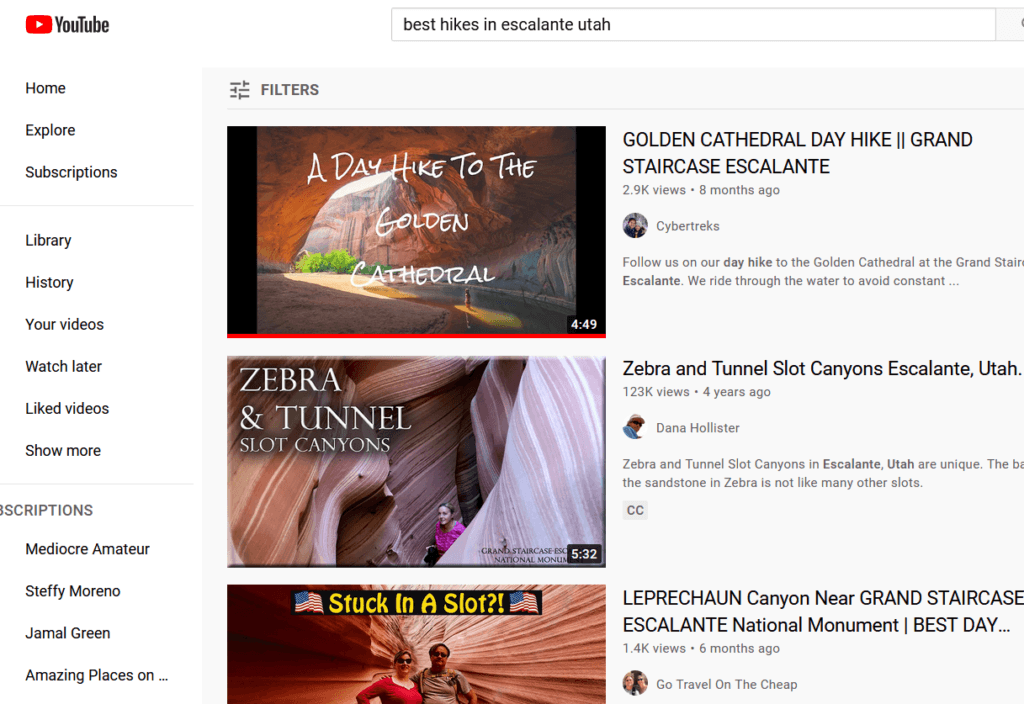Open GOLDEN CATHEDRAL DAY HIKE video title

click(x=797, y=153)
